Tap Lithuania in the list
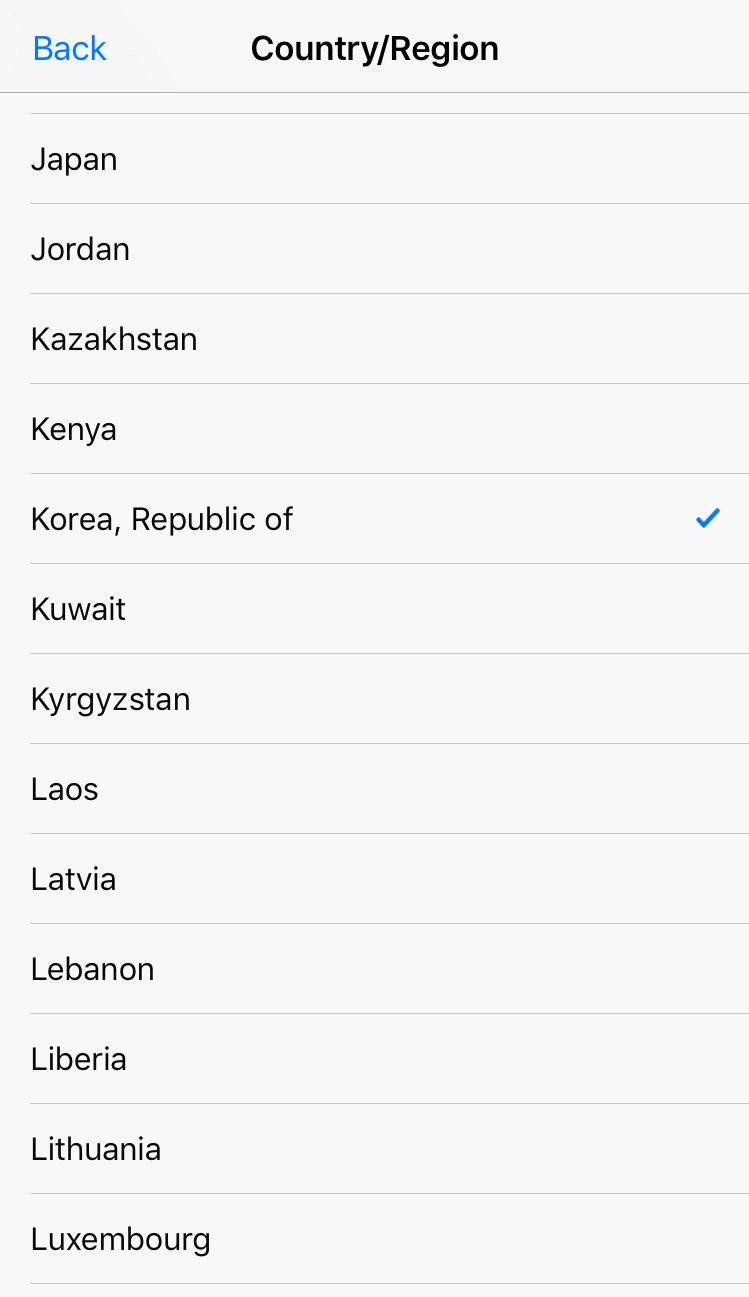 pos(96,1150)
